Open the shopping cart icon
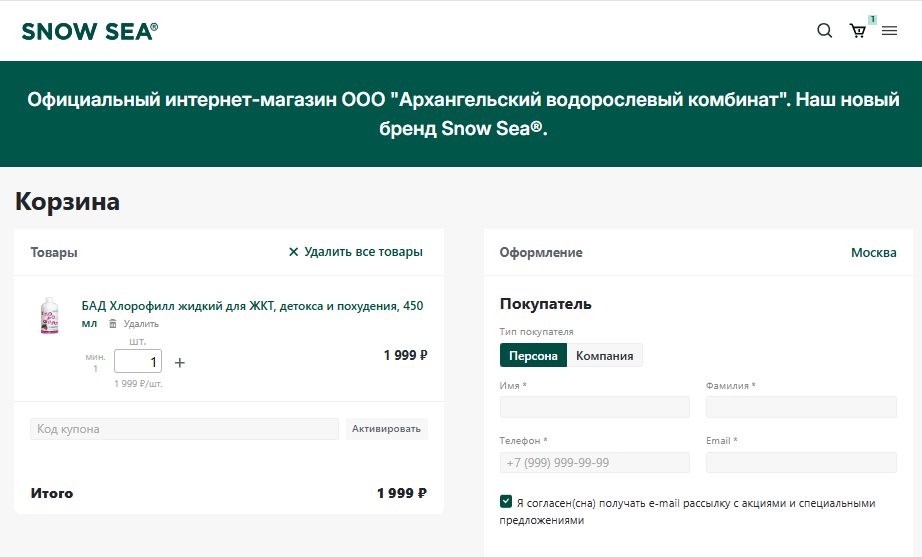 857,31
